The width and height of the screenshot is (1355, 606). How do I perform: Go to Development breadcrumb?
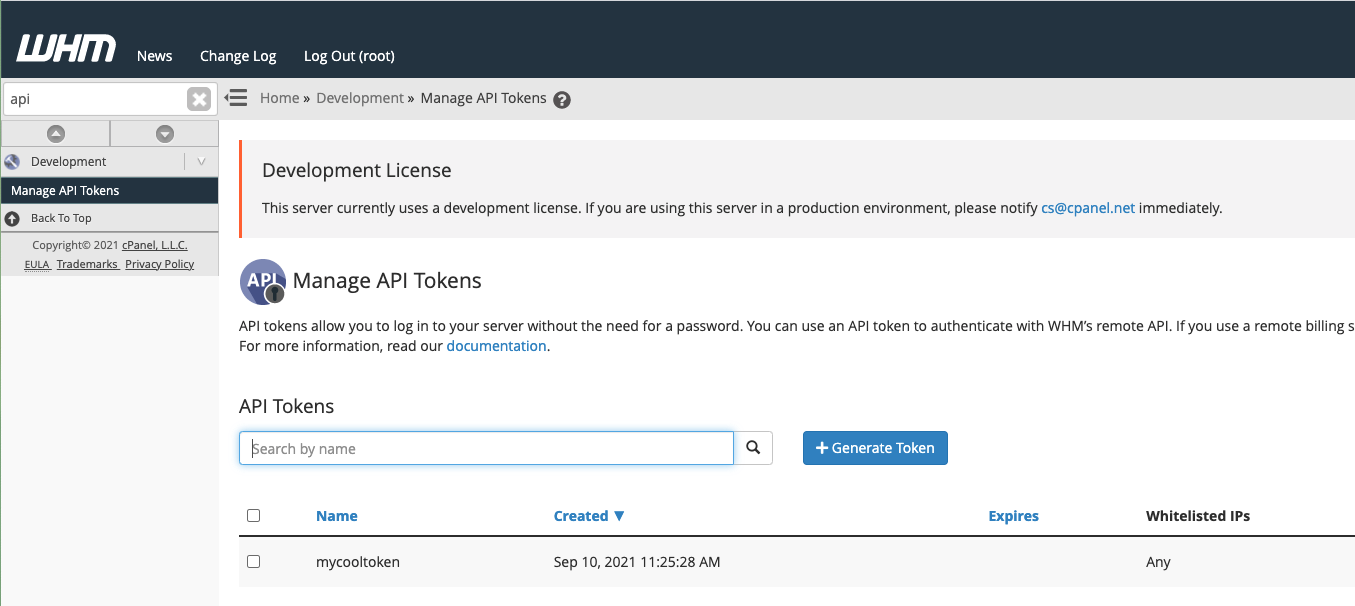click(x=360, y=98)
